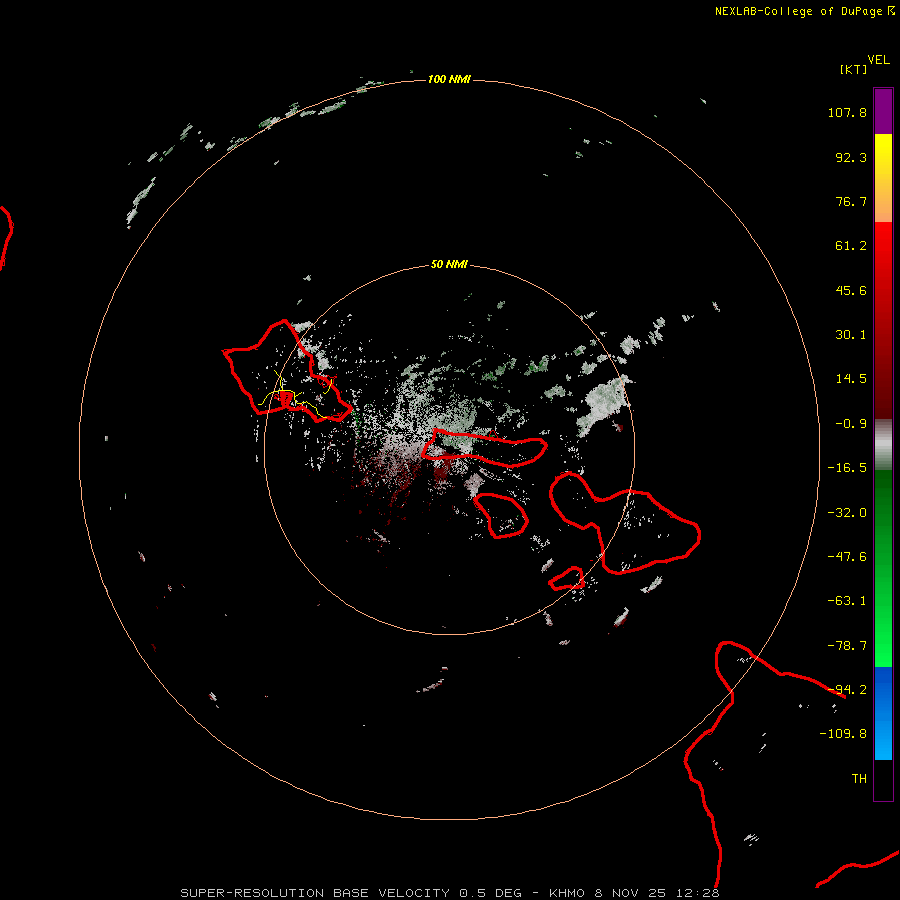Click the [KT] units label
This screenshot has width=900, height=900.
854,69
